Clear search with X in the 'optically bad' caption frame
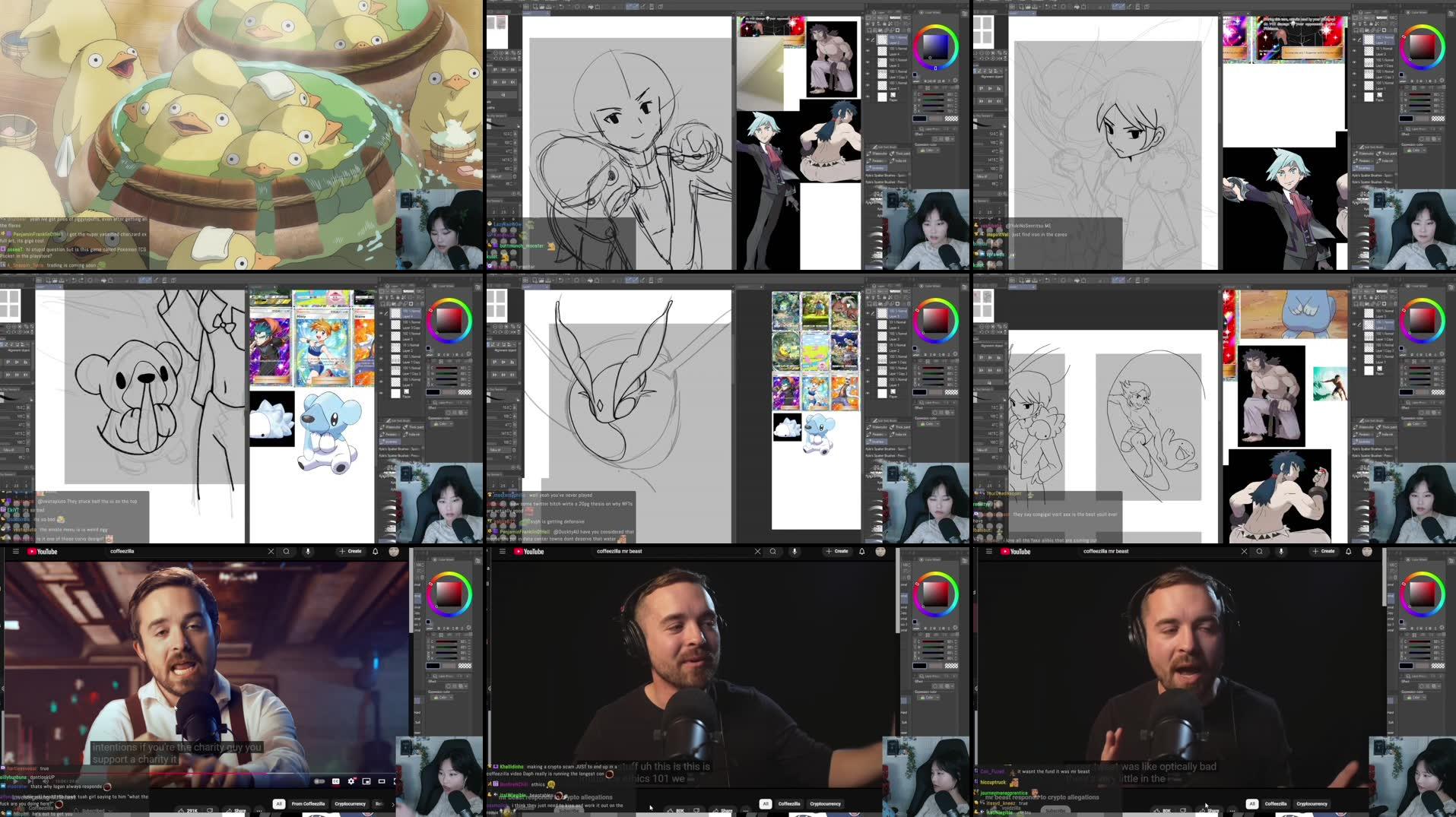 tap(1244, 552)
